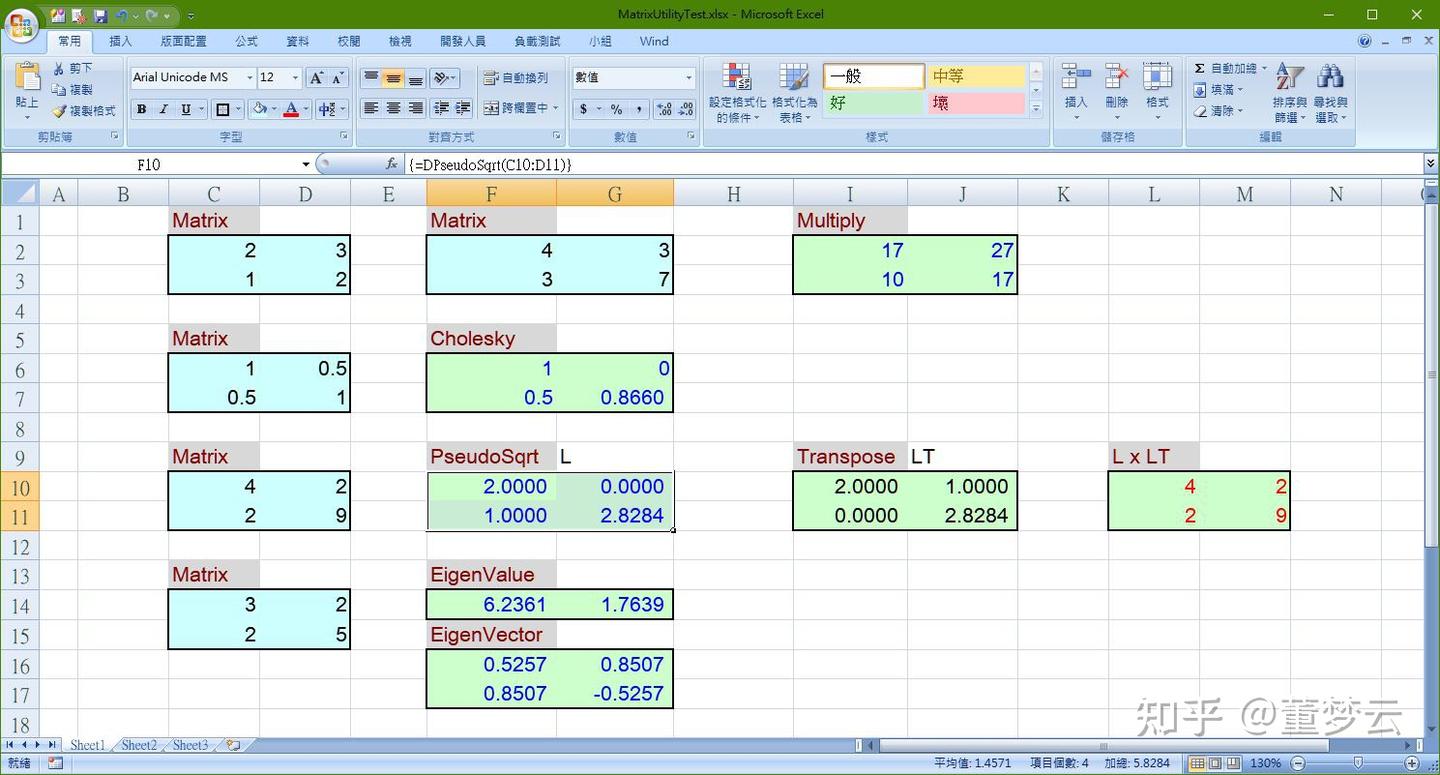This screenshot has width=1440, height=775.
Task: Open the Office Button menu
Action: (x=22, y=27)
